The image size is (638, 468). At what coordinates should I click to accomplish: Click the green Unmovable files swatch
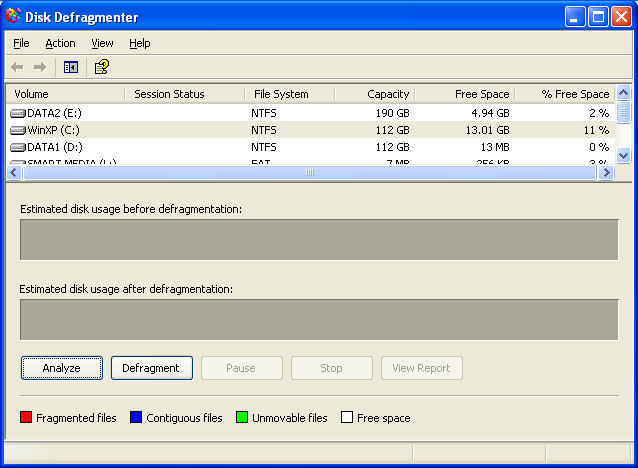242,417
